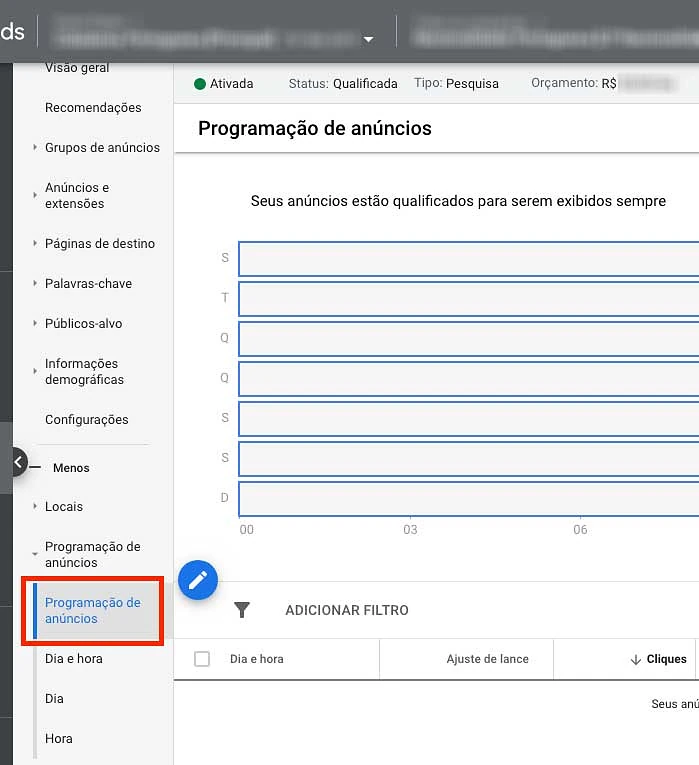Expand Informações demográficas submenu arrow

(x=35, y=371)
